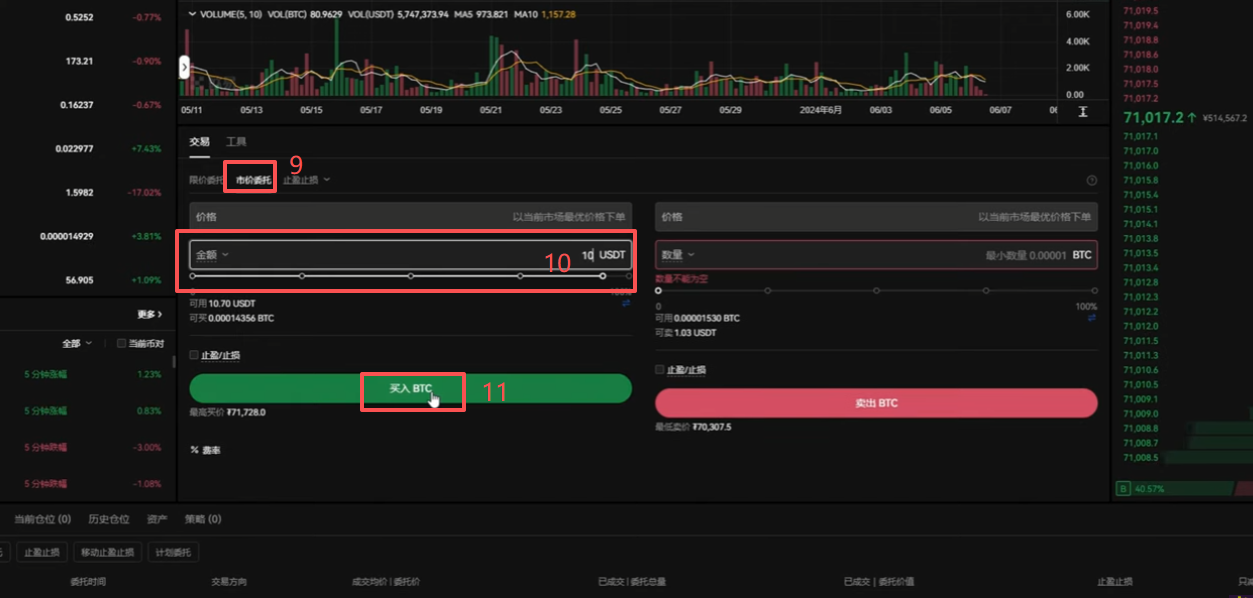Viewport: 1253px width, 598px height.
Task: Click the green B ratio badge
Action: 1123,489
